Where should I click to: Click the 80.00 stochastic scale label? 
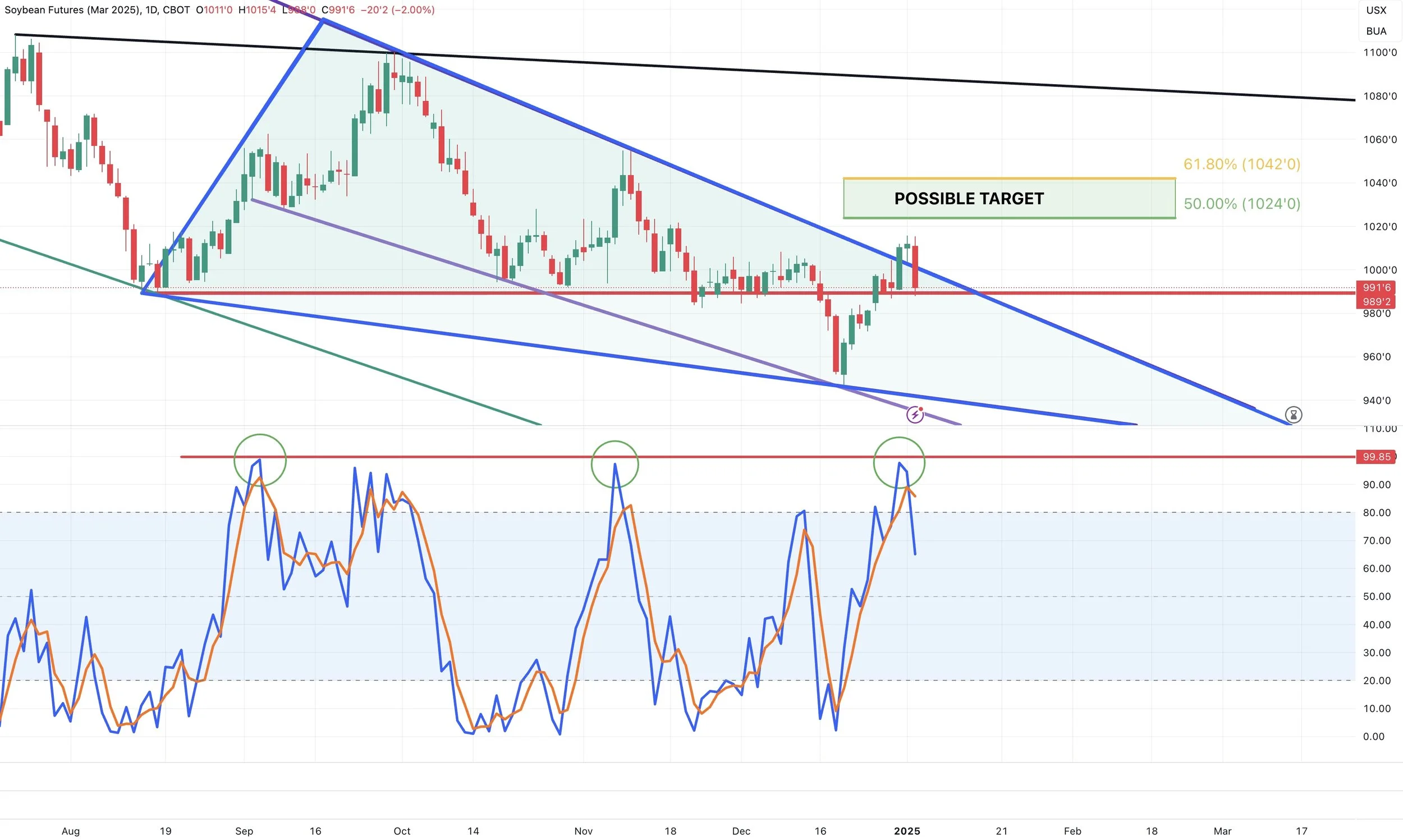pos(1376,513)
